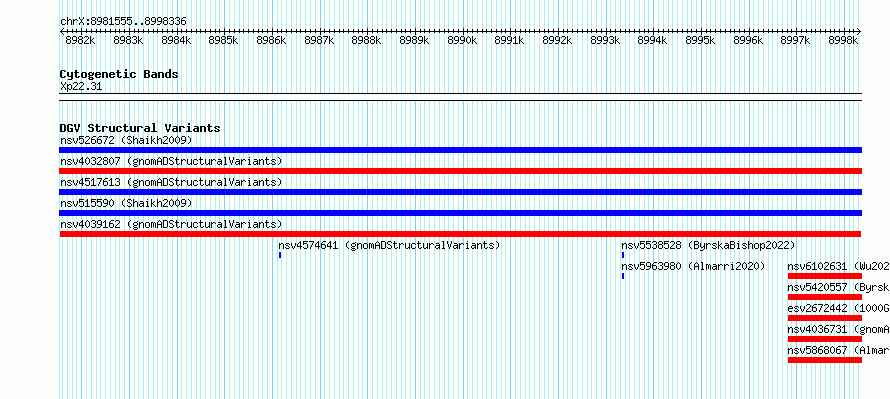Click the 8993k ruler position
The width and height of the screenshot is (890, 399).
[604, 40]
